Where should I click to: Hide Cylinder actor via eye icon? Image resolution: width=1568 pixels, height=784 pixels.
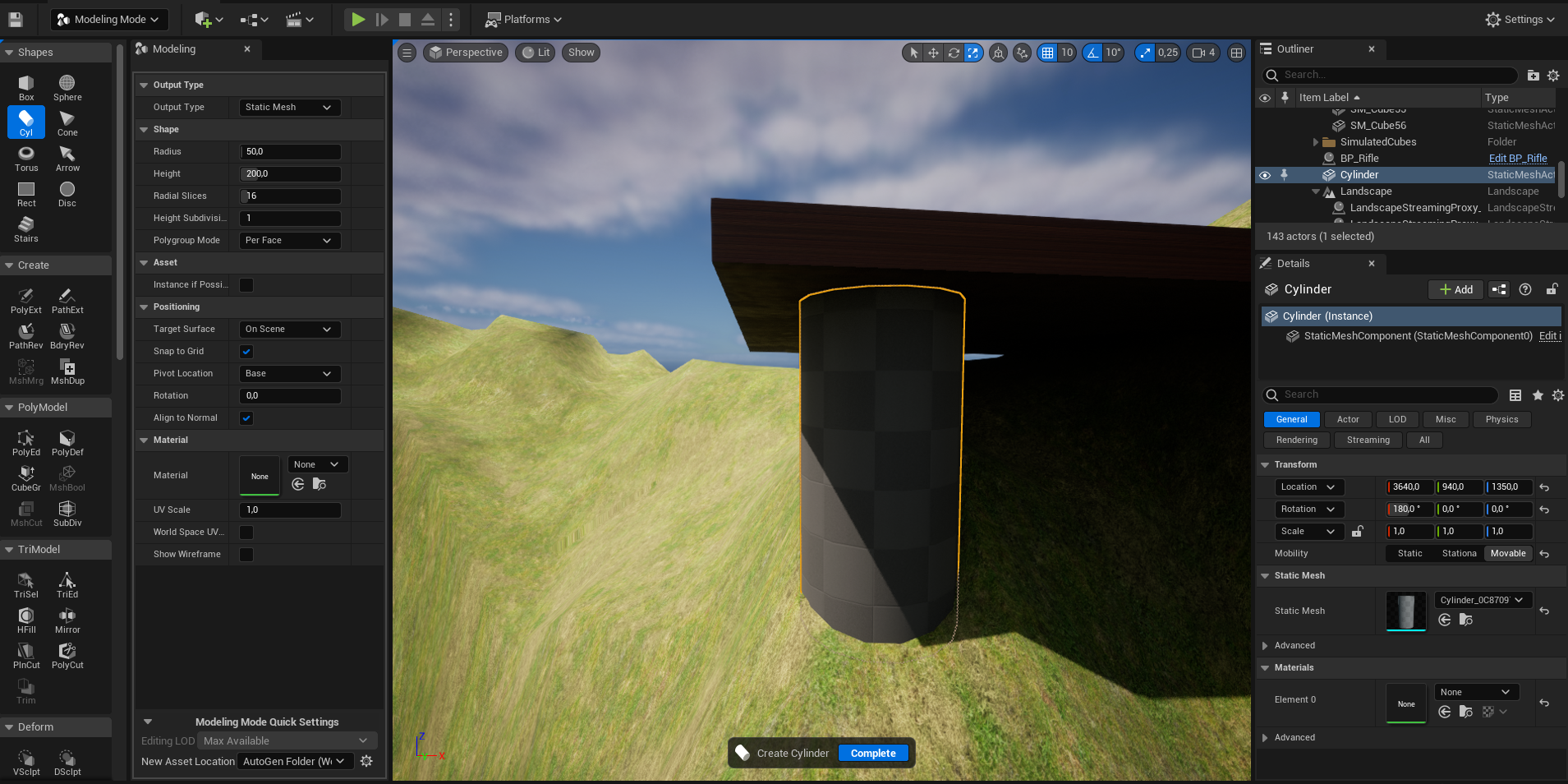(x=1265, y=175)
